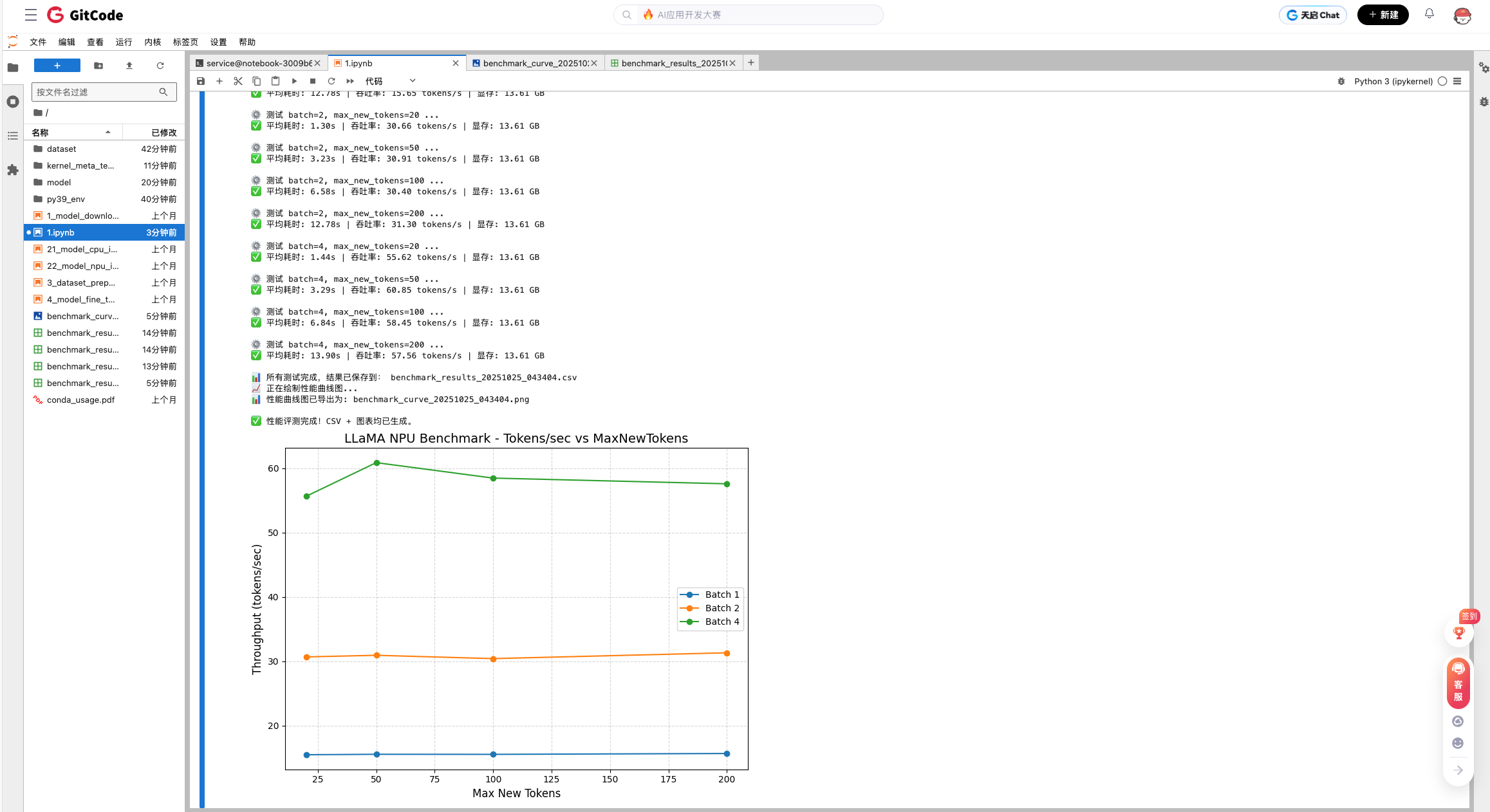Run the selected cell with the play icon
The image size is (1490, 812).
click(294, 81)
